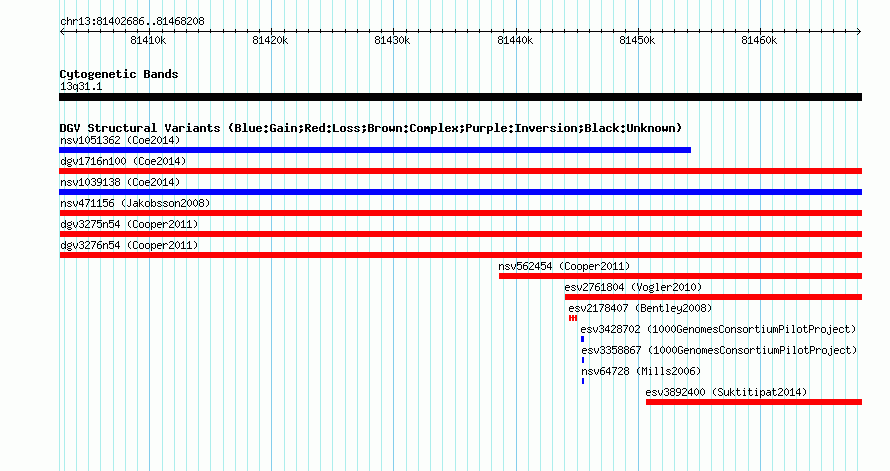Click the red esv2761804 loss bar
This screenshot has height=471, width=890.
point(713,297)
